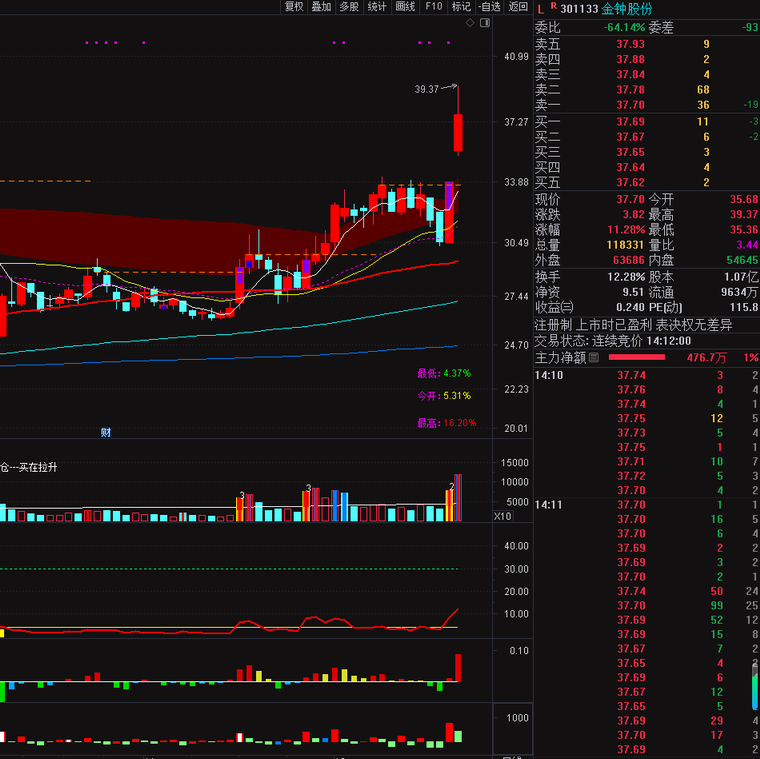The image size is (760, 759).
Task: Click the R margin-trading badge
Action: pyautogui.click(x=553, y=6)
